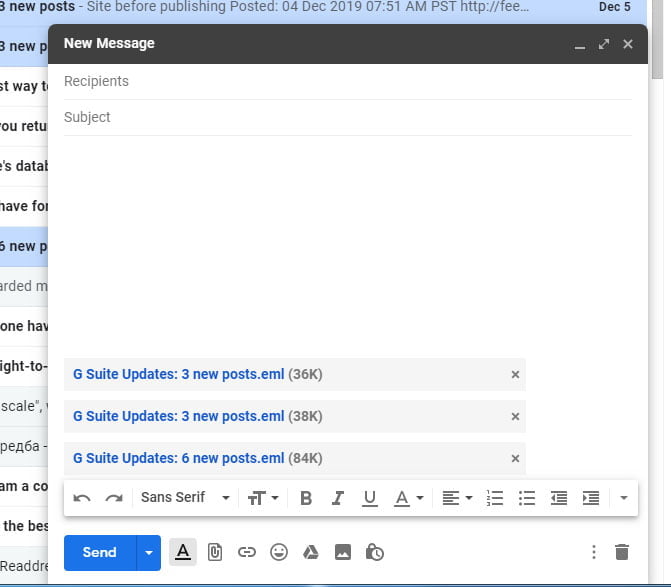Screen dimensions: 671x587
Task: Open the text size dropdown
Action: pyautogui.click(x=263, y=498)
